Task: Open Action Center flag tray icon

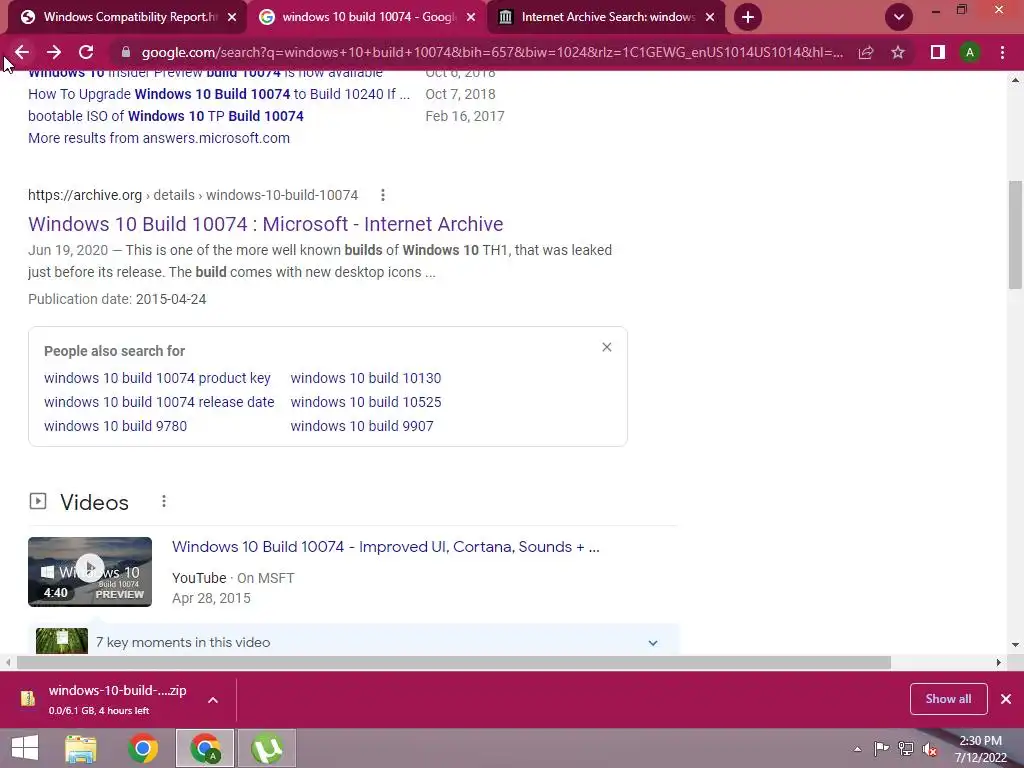Action: tap(881, 748)
